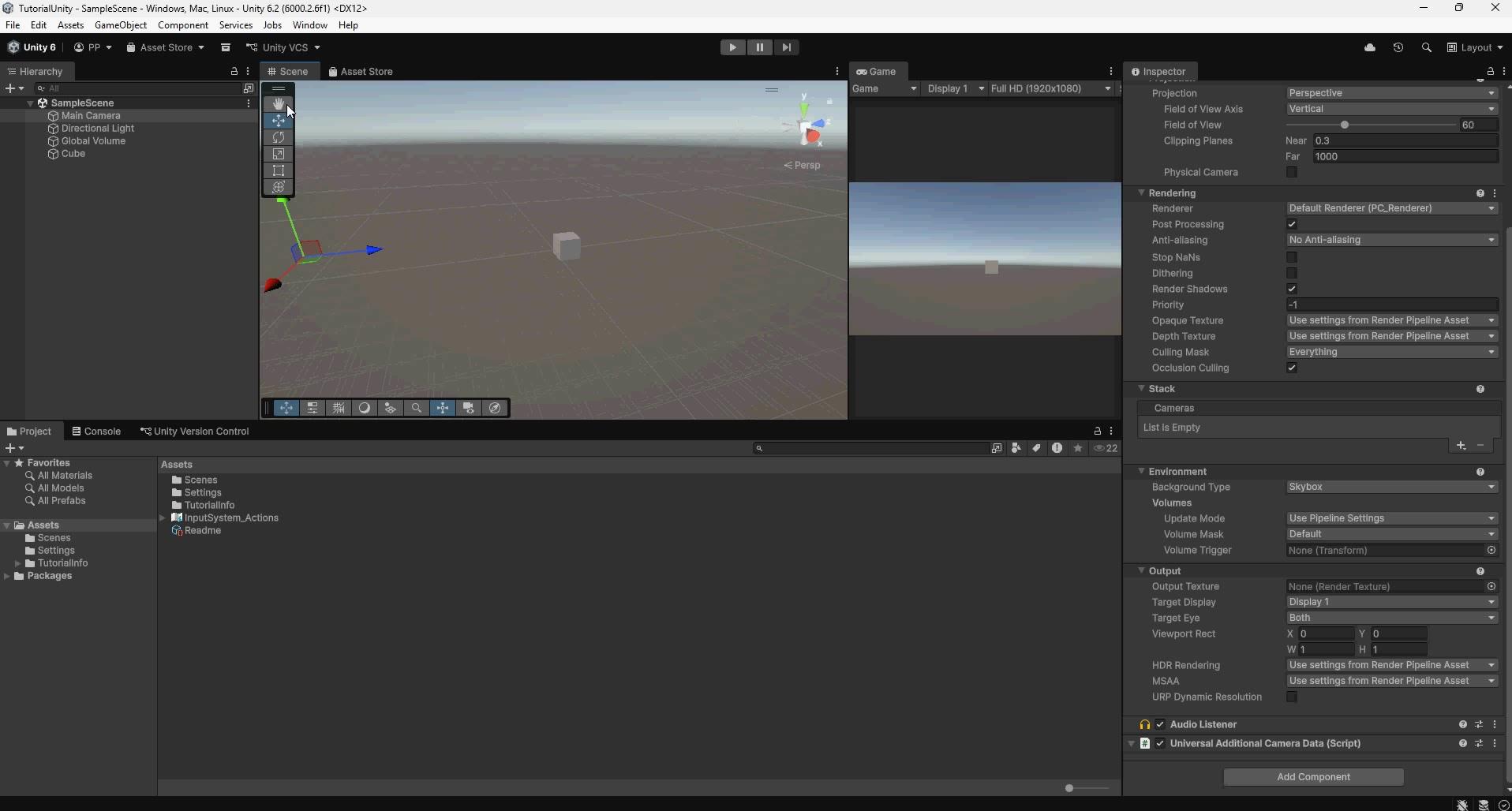Image resolution: width=1512 pixels, height=811 pixels.
Task: Adjust the Project icon size slider
Action: point(1086,788)
